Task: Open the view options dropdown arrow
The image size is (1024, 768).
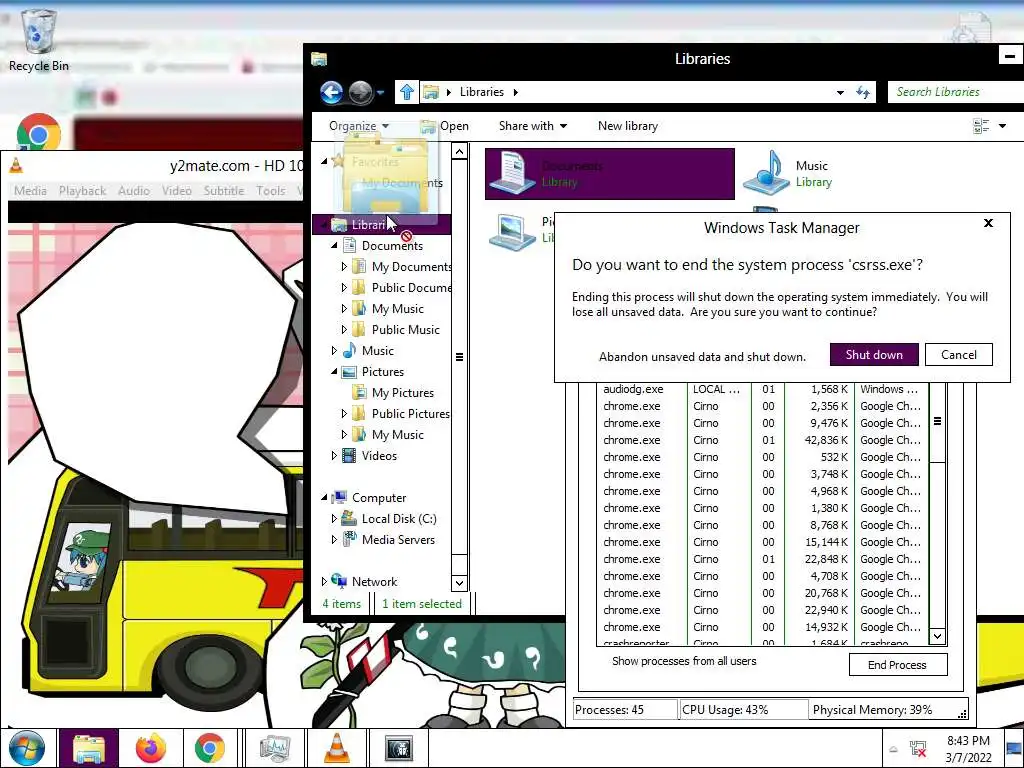Action: click(1002, 126)
